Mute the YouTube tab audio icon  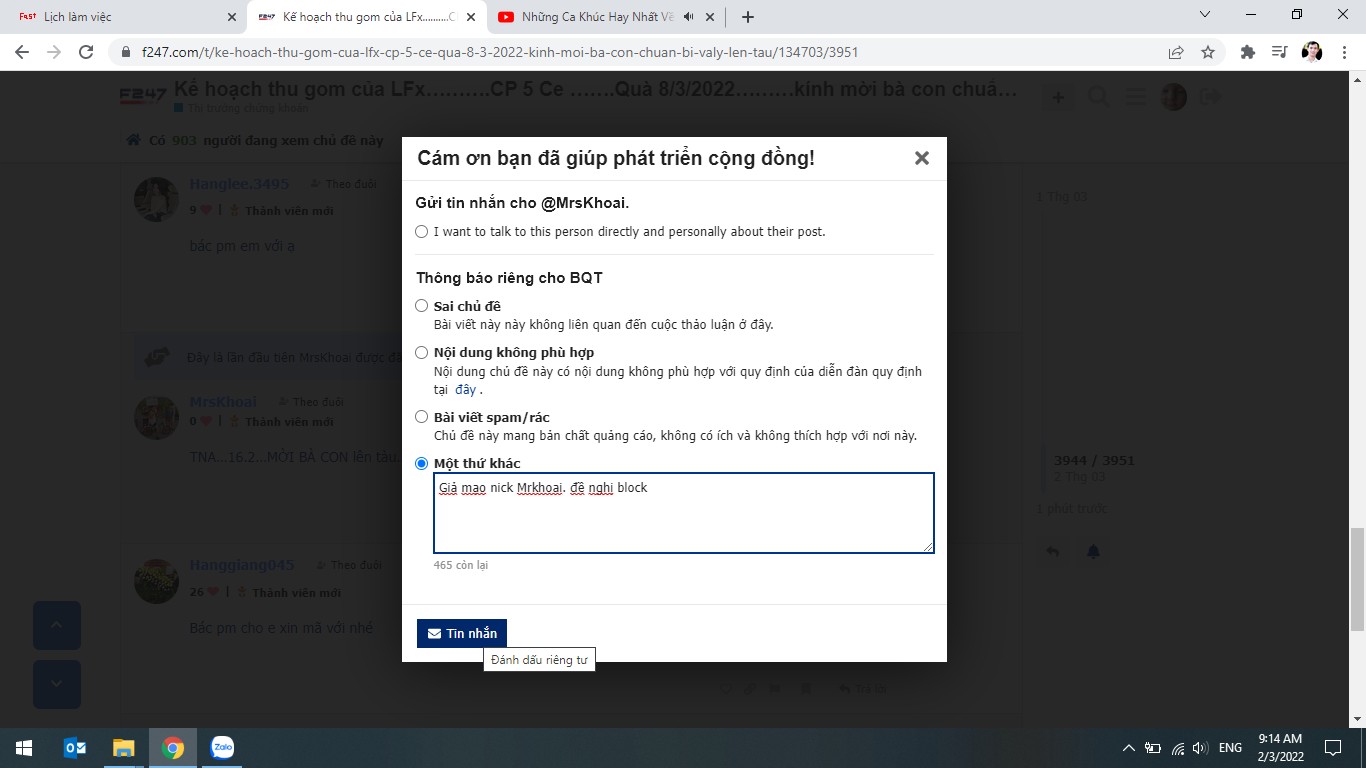[688, 17]
